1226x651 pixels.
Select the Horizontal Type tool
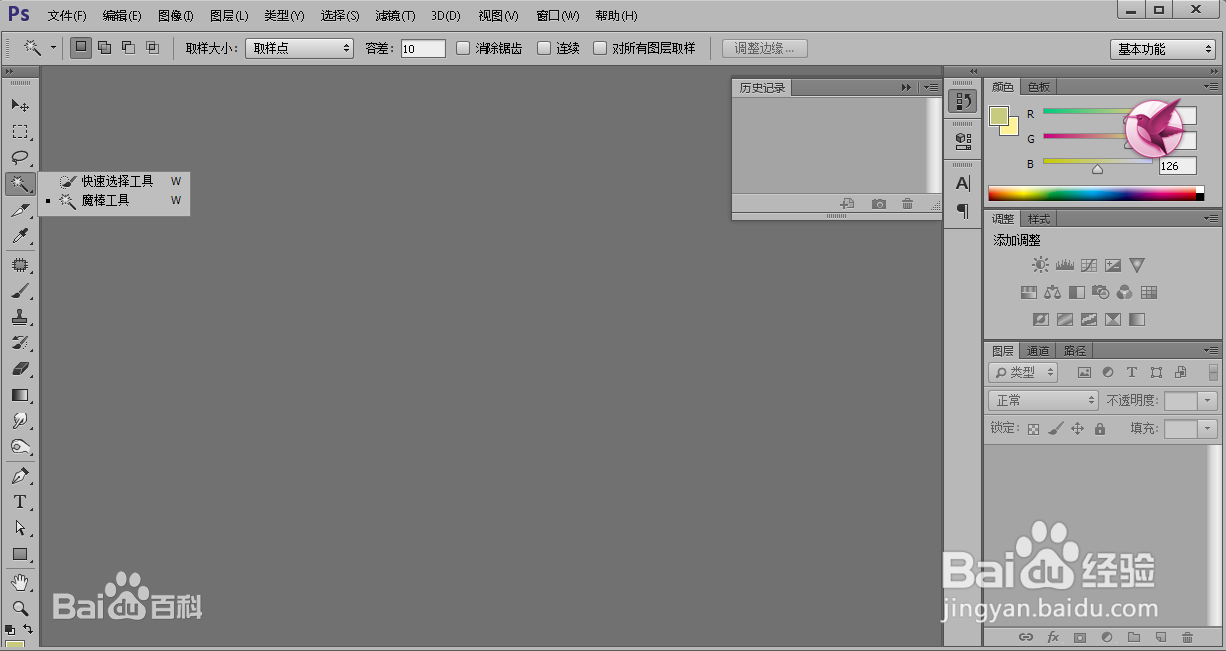tap(20, 502)
